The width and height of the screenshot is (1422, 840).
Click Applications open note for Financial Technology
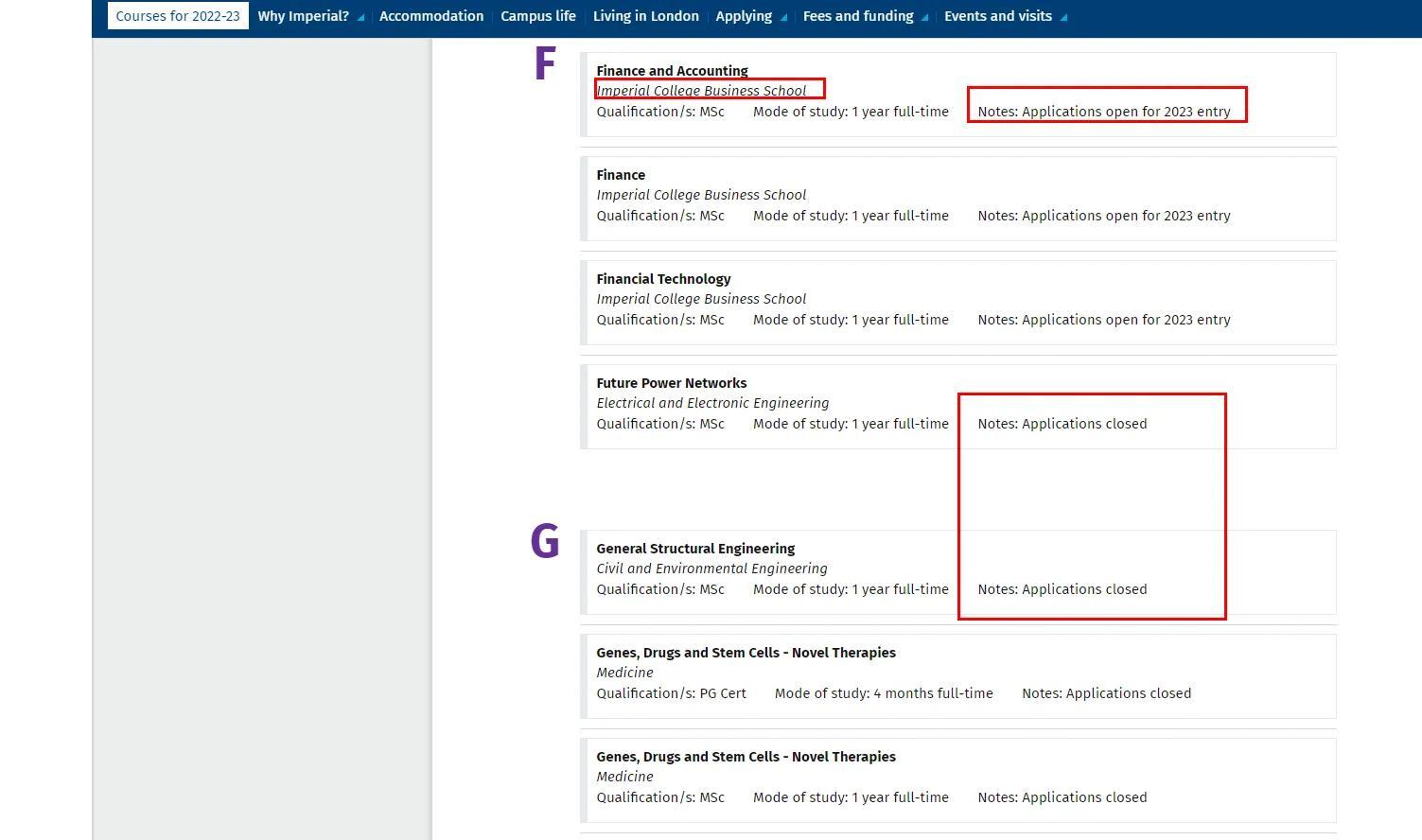point(1104,320)
